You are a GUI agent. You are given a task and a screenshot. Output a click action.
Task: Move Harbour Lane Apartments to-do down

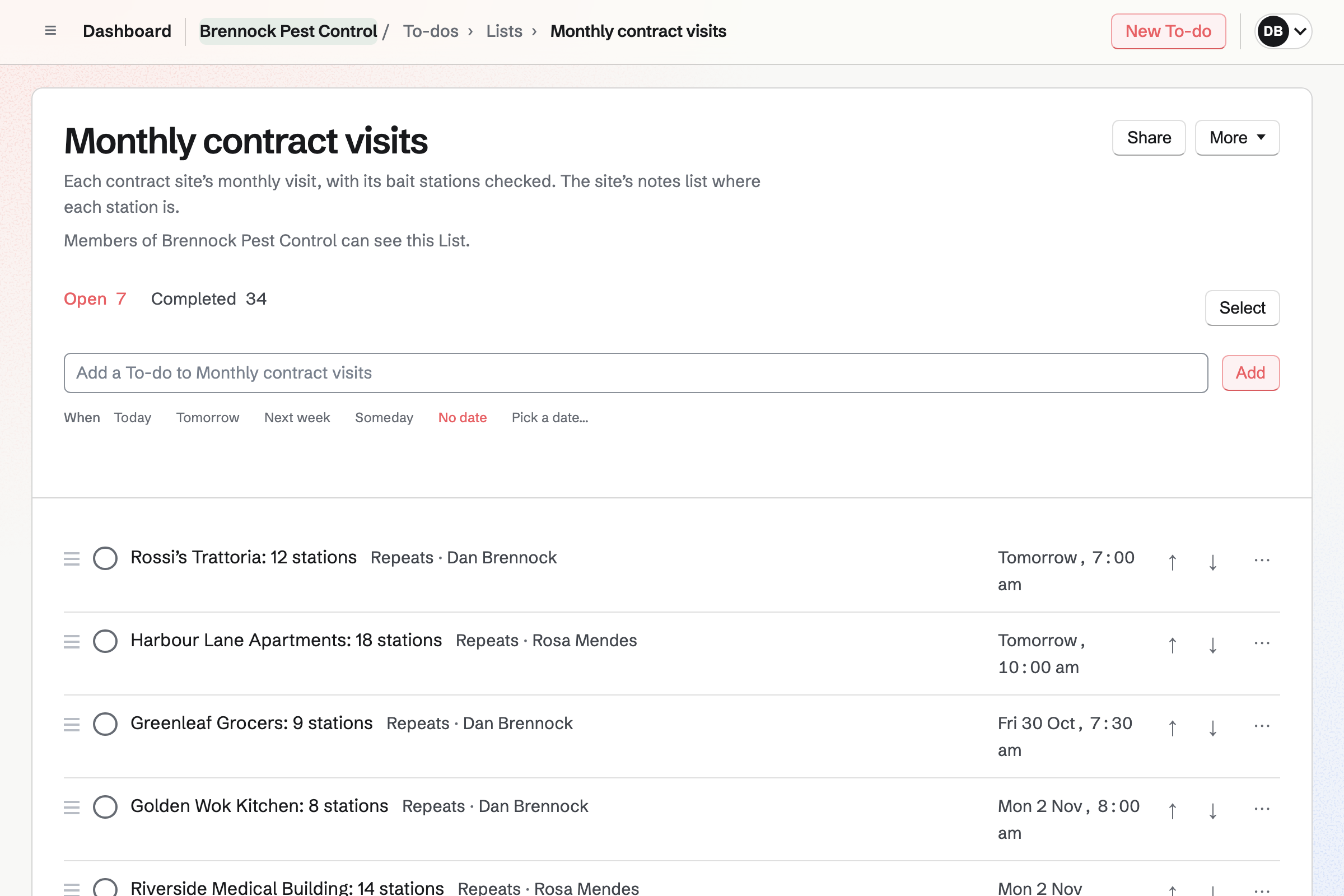[1212, 645]
